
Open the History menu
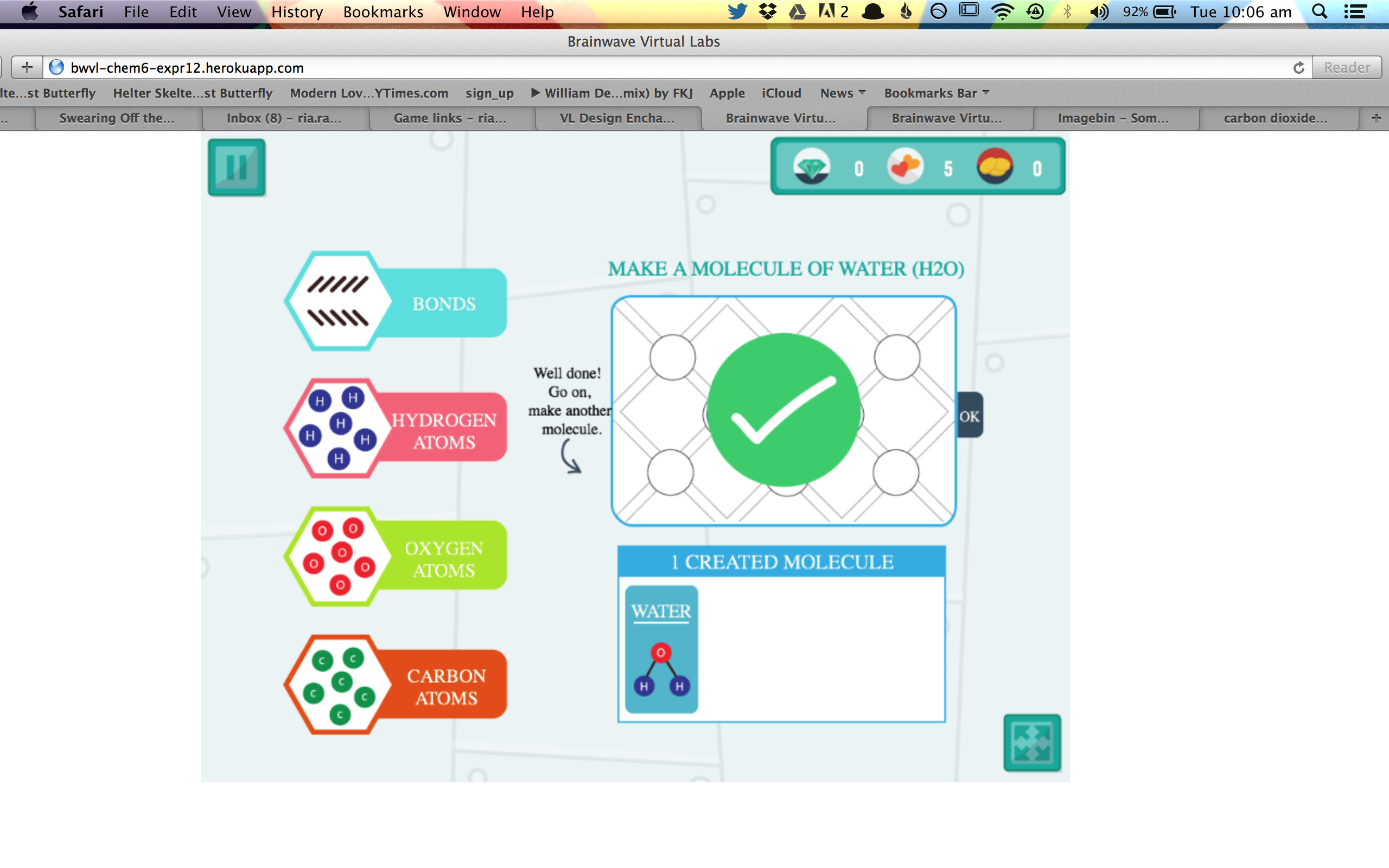pyautogui.click(x=297, y=12)
